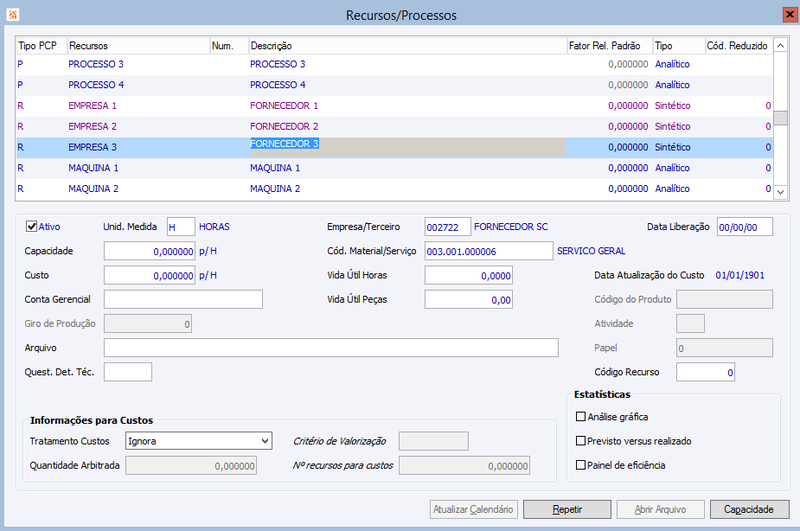Click the Conta Gerencial input field
Screen dimensions: 800x531
pyautogui.click(x=183, y=299)
